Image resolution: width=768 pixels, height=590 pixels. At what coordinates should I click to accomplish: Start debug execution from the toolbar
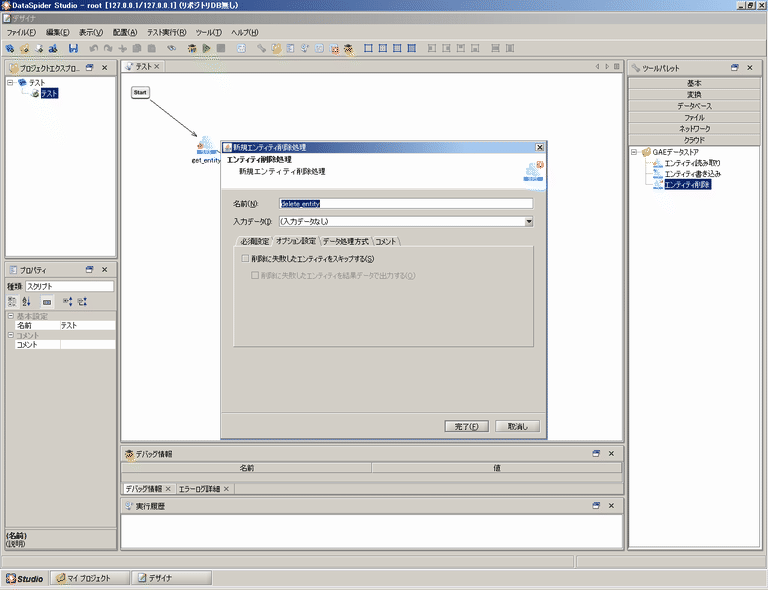coord(192,48)
